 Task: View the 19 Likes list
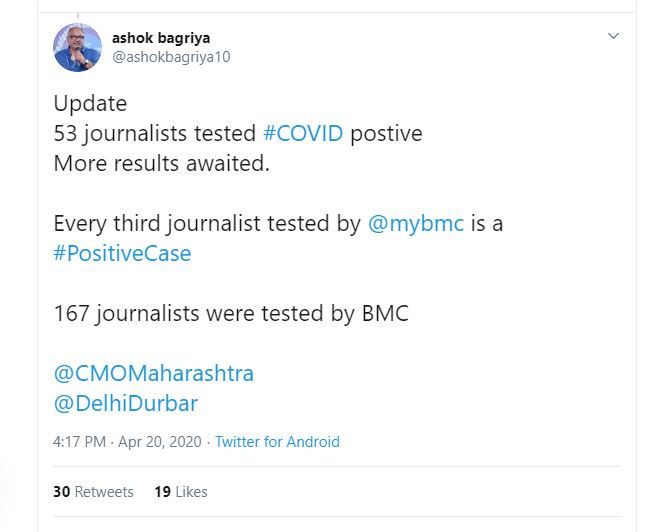pyautogui.click(x=181, y=491)
